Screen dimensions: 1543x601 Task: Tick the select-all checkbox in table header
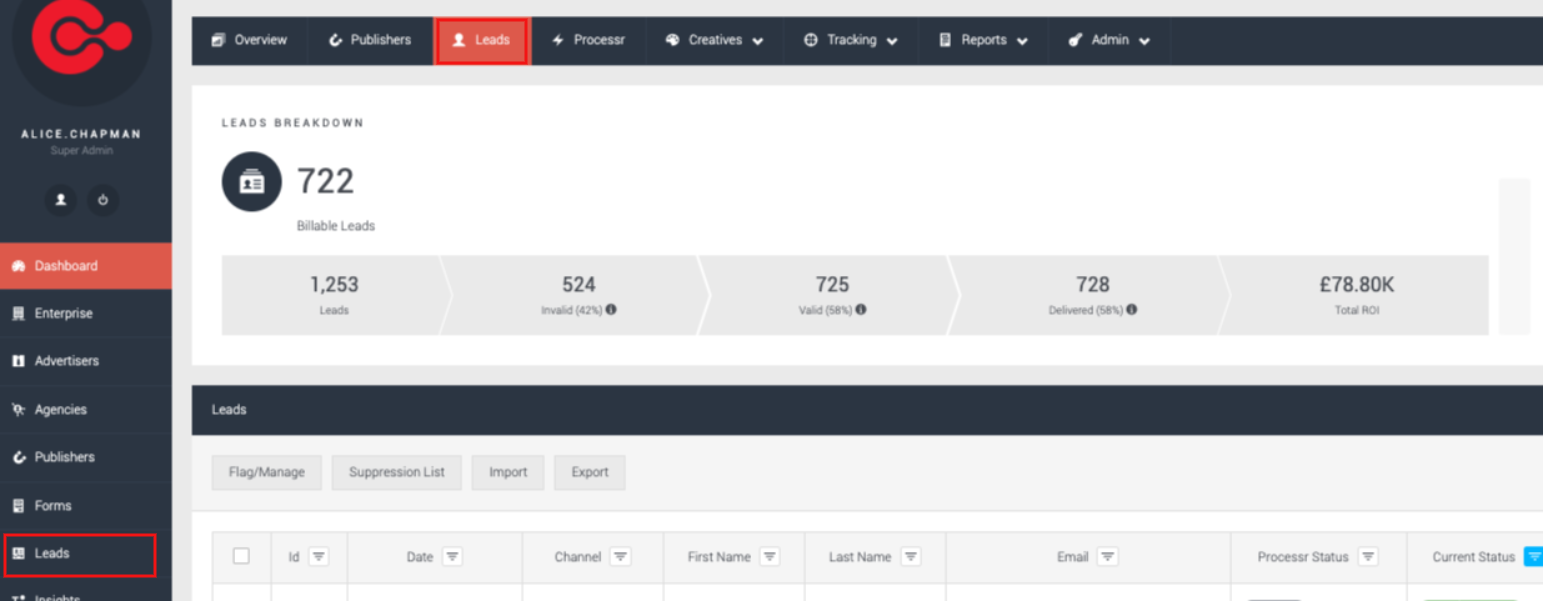point(241,556)
